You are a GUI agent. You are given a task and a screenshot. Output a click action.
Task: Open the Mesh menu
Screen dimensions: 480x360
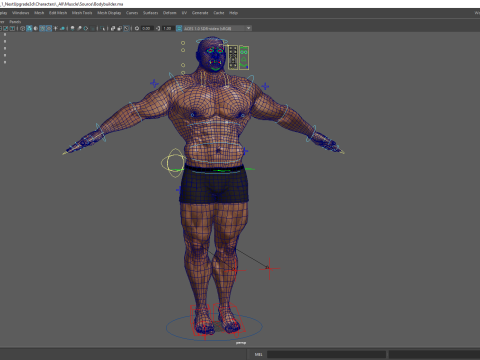[39, 13]
